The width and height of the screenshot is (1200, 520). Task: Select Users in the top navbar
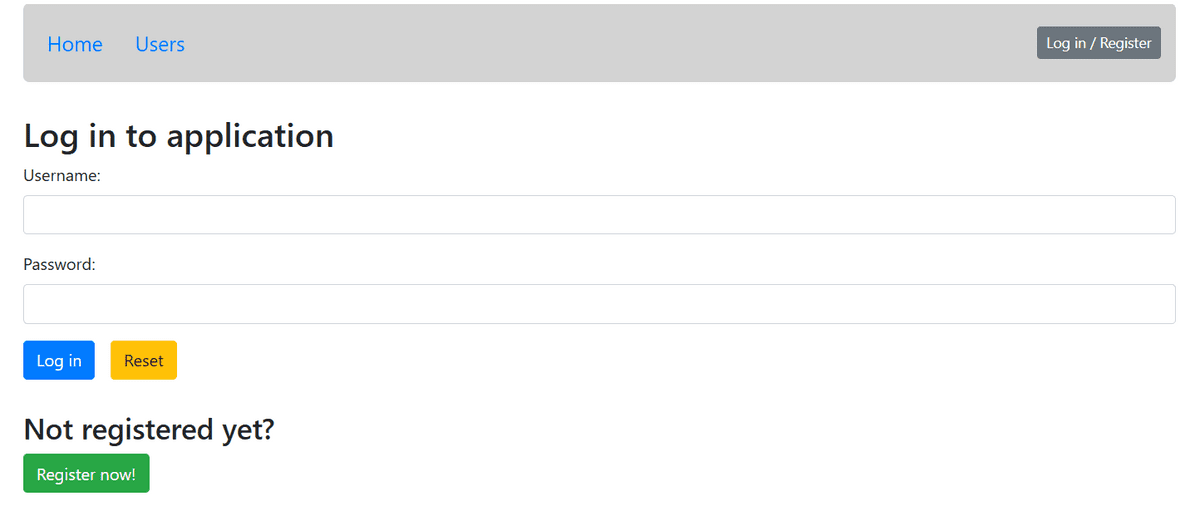[160, 44]
